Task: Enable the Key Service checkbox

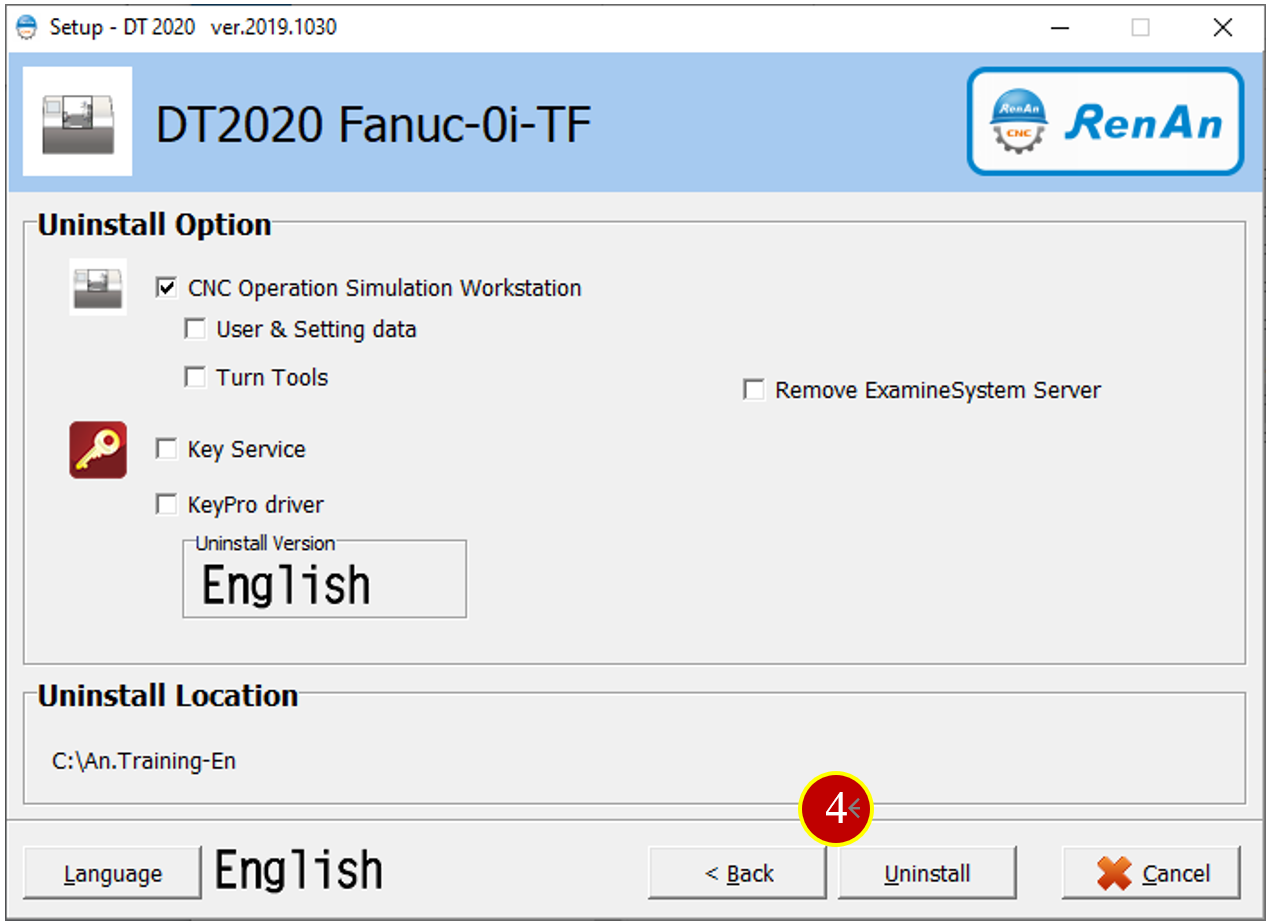Action: click(166, 449)
